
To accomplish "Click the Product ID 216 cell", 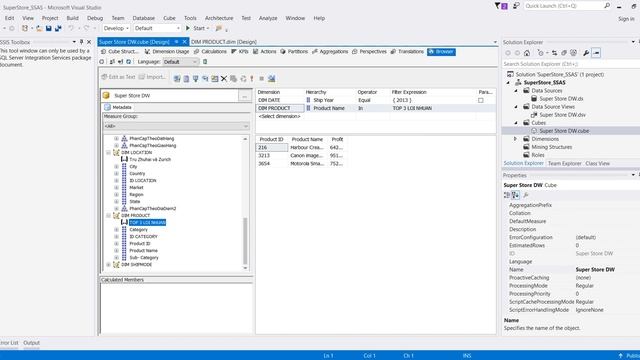I will point(271,147).
